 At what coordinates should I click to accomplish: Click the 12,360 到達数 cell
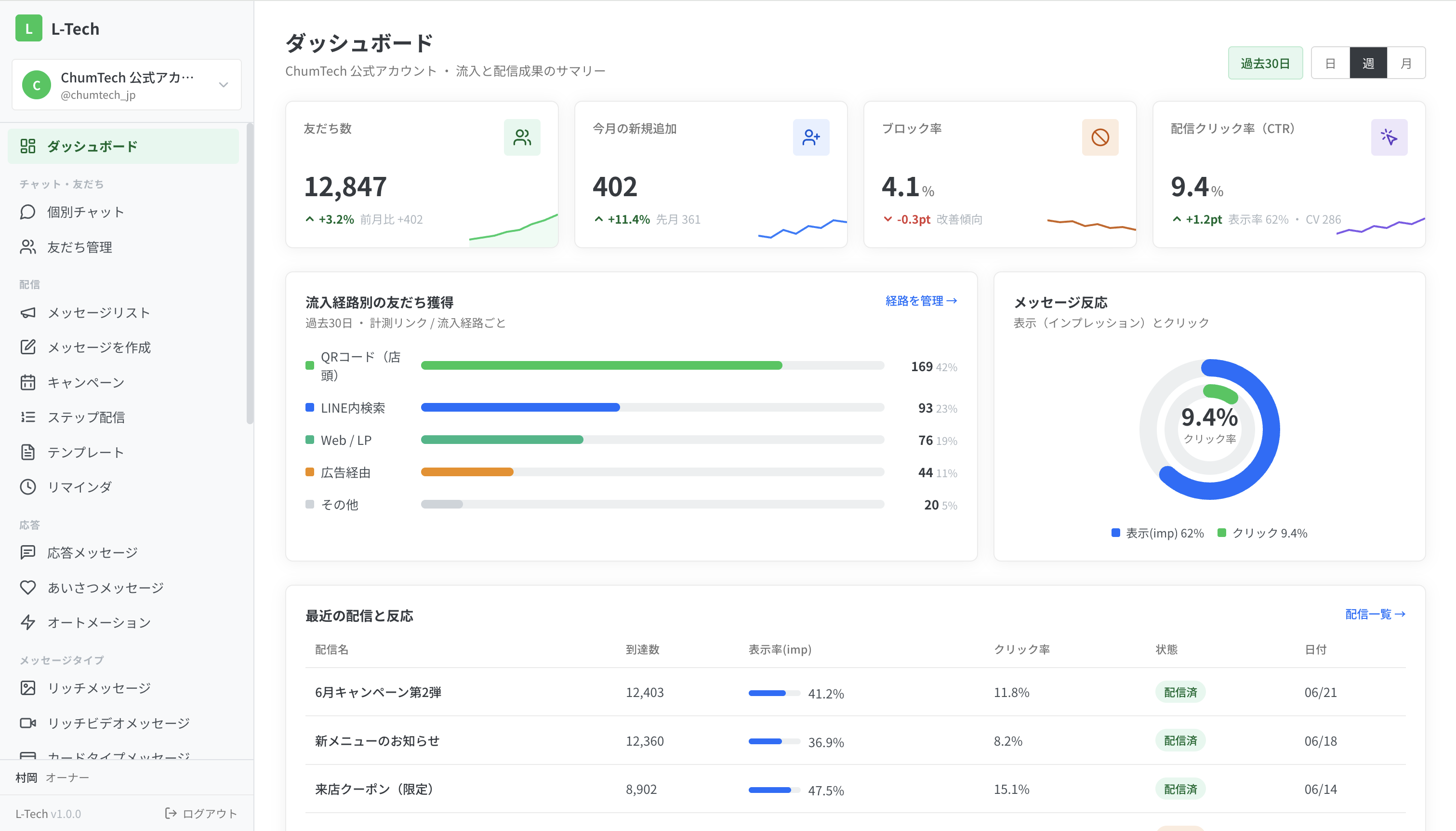click(645, 741)
